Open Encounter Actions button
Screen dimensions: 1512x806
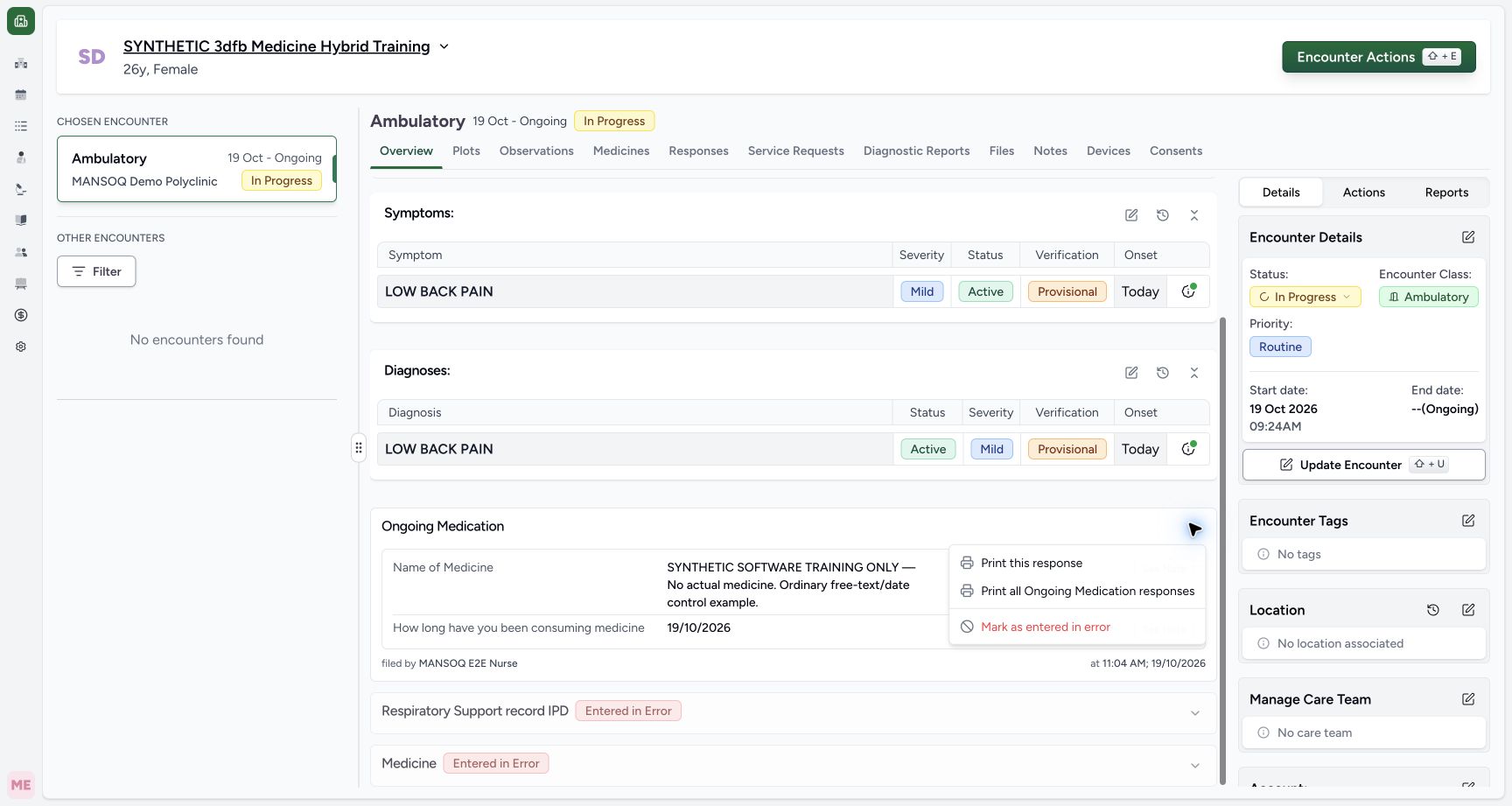pos(1379,57)
